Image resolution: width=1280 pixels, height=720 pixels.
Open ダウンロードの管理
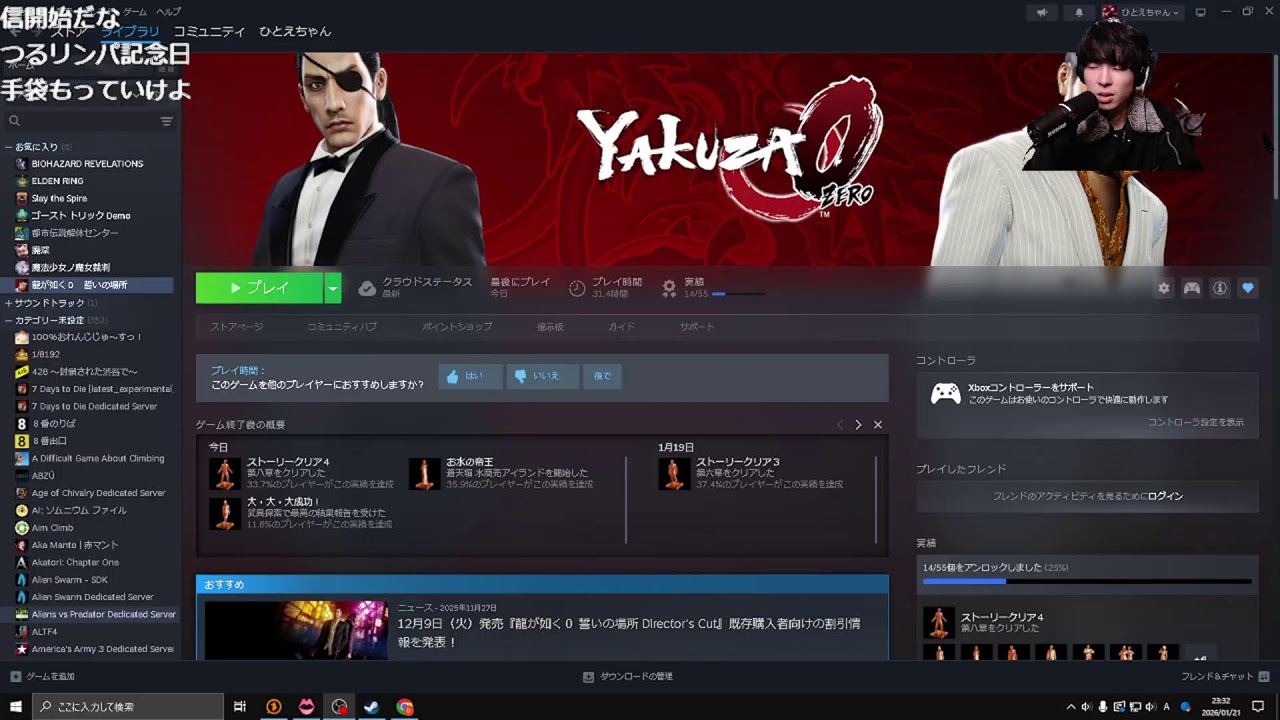pyautogui.click(x=628, y=677)
